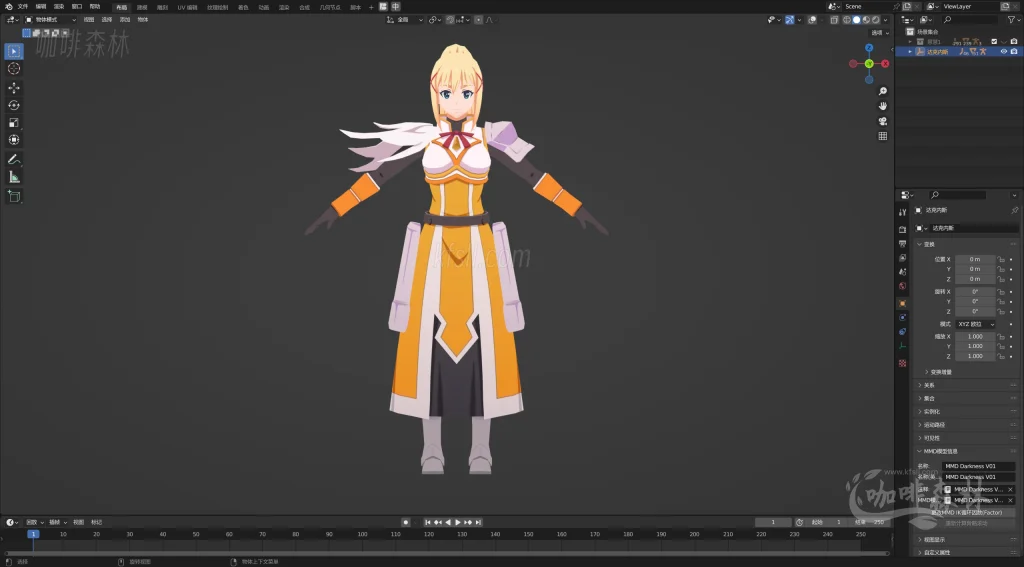Switch to the Scripting workspace tab
Screen dimensions: 1024x567
355,7
